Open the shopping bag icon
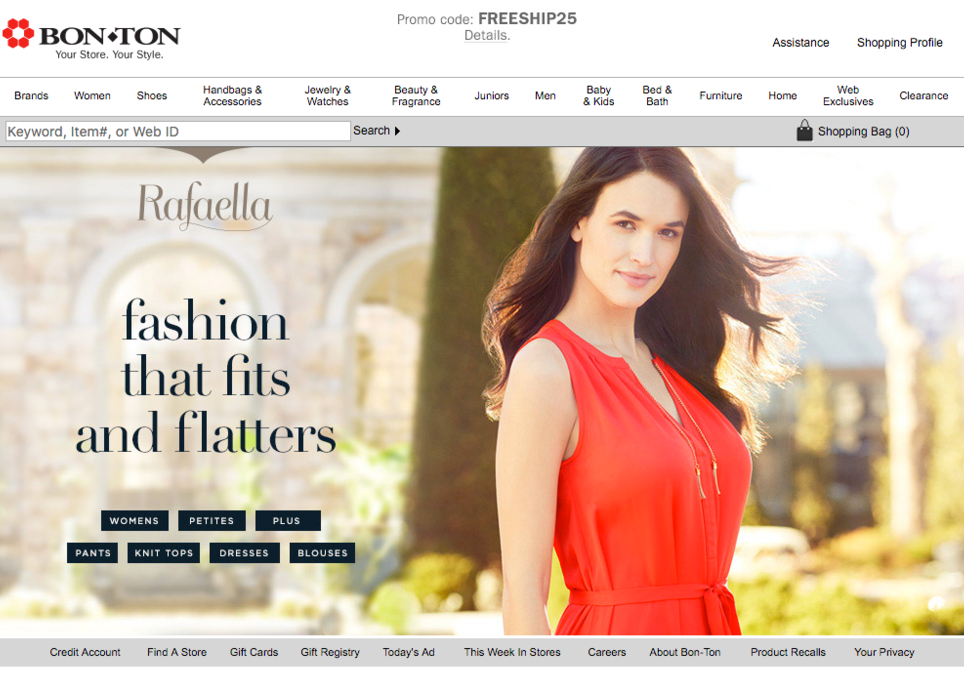This screenshot has width=964, height=697. 804,130
